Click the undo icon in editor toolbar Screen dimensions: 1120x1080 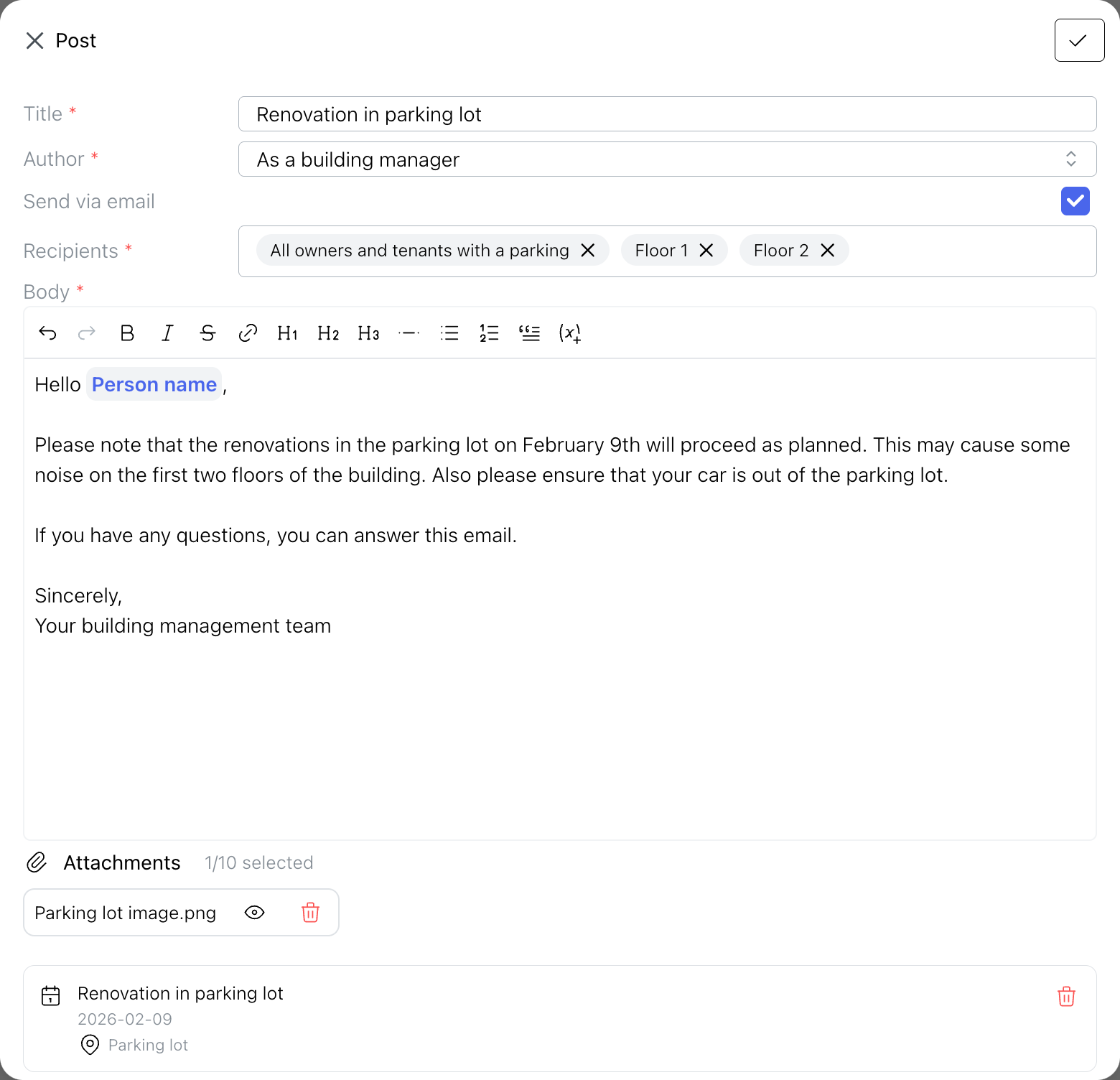point(47,333)
